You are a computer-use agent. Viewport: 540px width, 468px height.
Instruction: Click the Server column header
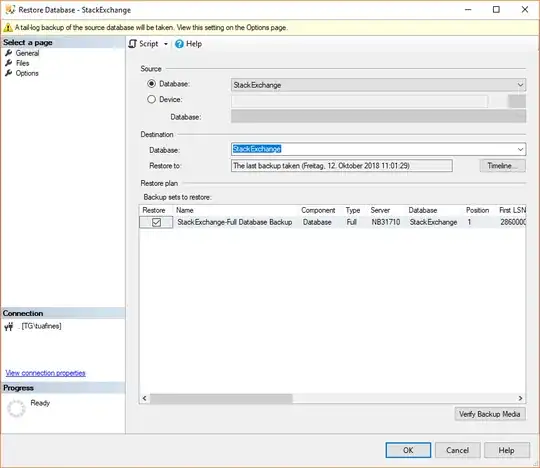[380, 210]
